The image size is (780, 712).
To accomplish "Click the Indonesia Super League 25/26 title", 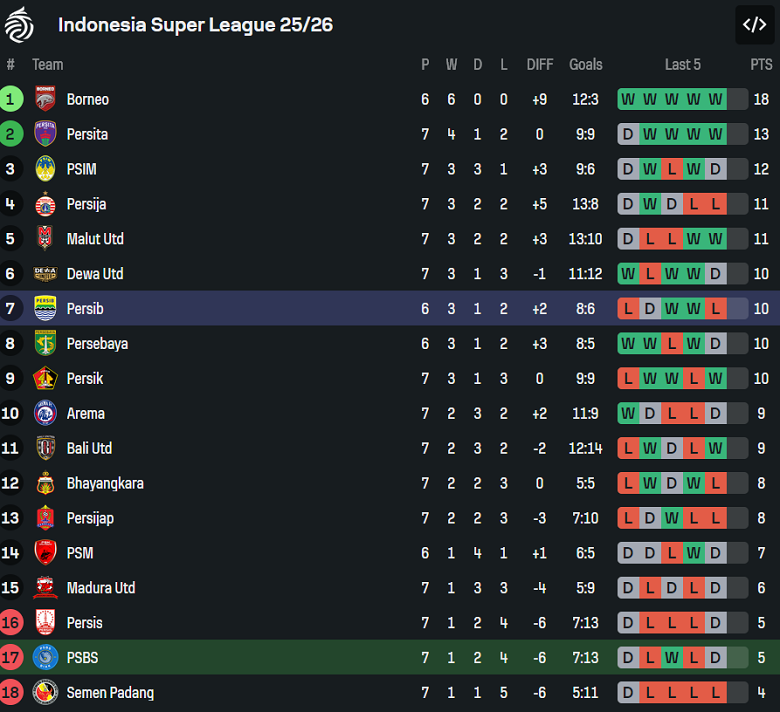I will pyautogui.click(x=195, y=25).
